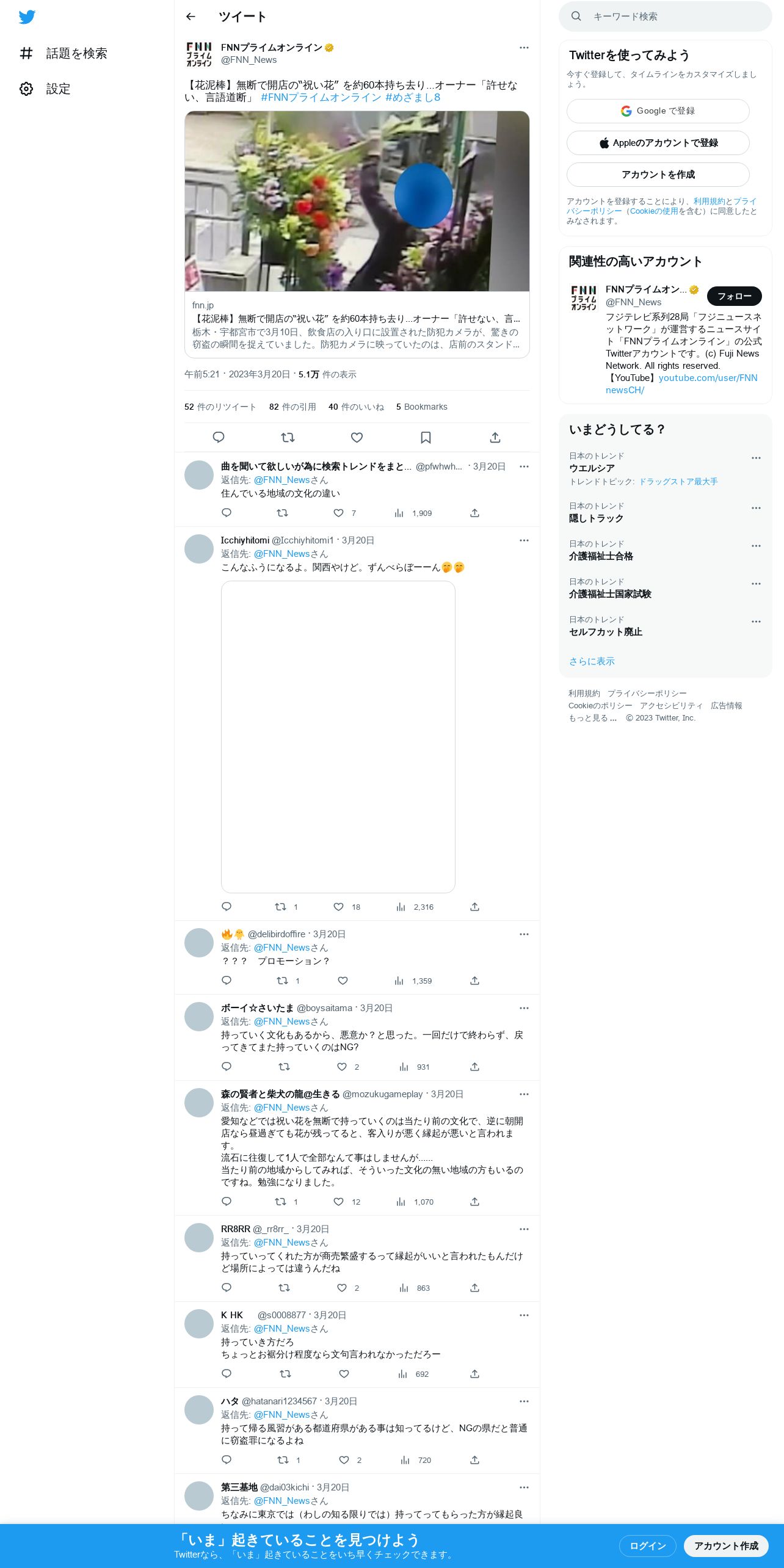Image resolution: width=784 pixels, height=1568 pixels.
Task: Open the flower thief article thumbnail
Action: click(357, 201)
